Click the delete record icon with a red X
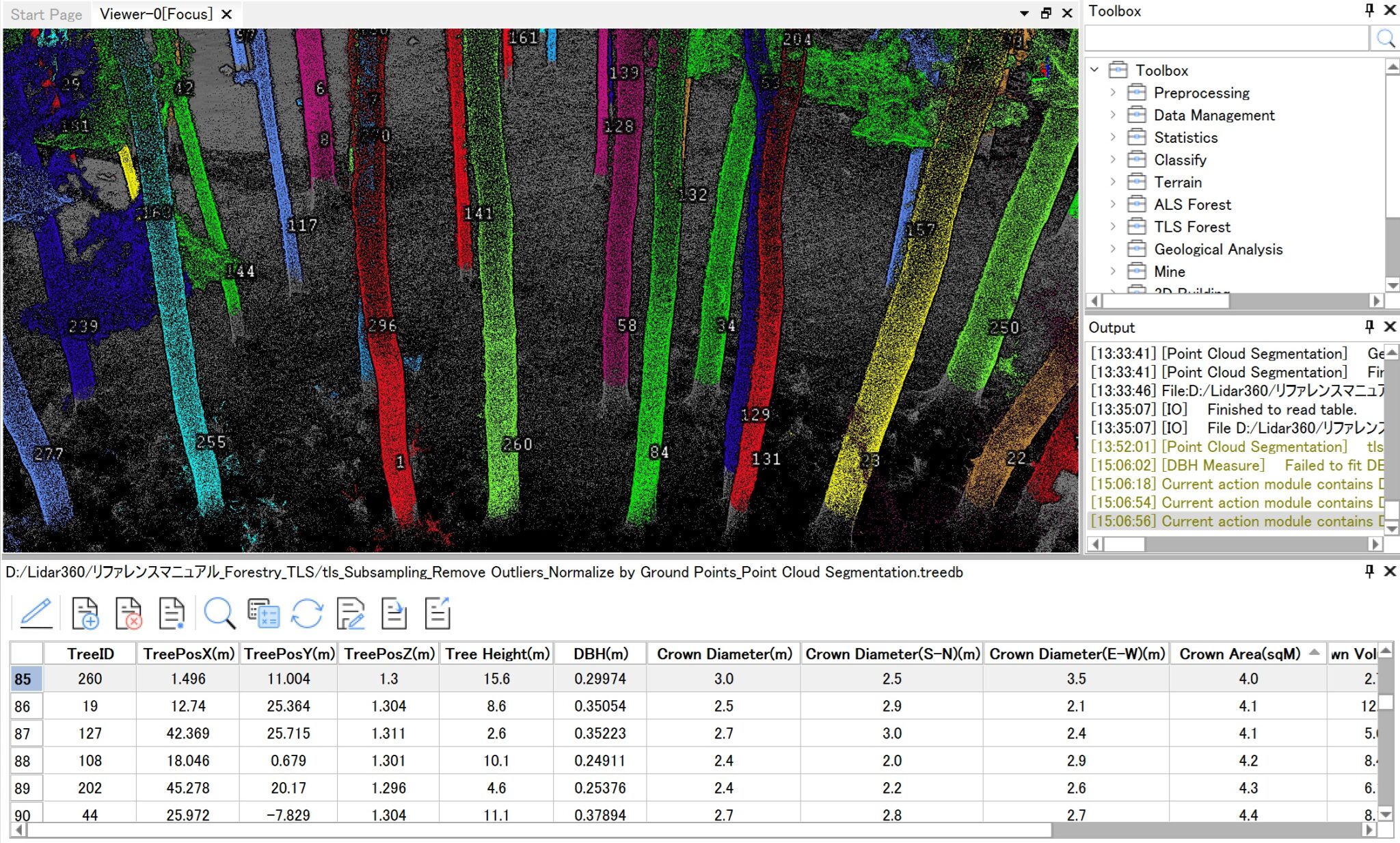The width and height of the screenshot is (1400, 843). (128, 613)
